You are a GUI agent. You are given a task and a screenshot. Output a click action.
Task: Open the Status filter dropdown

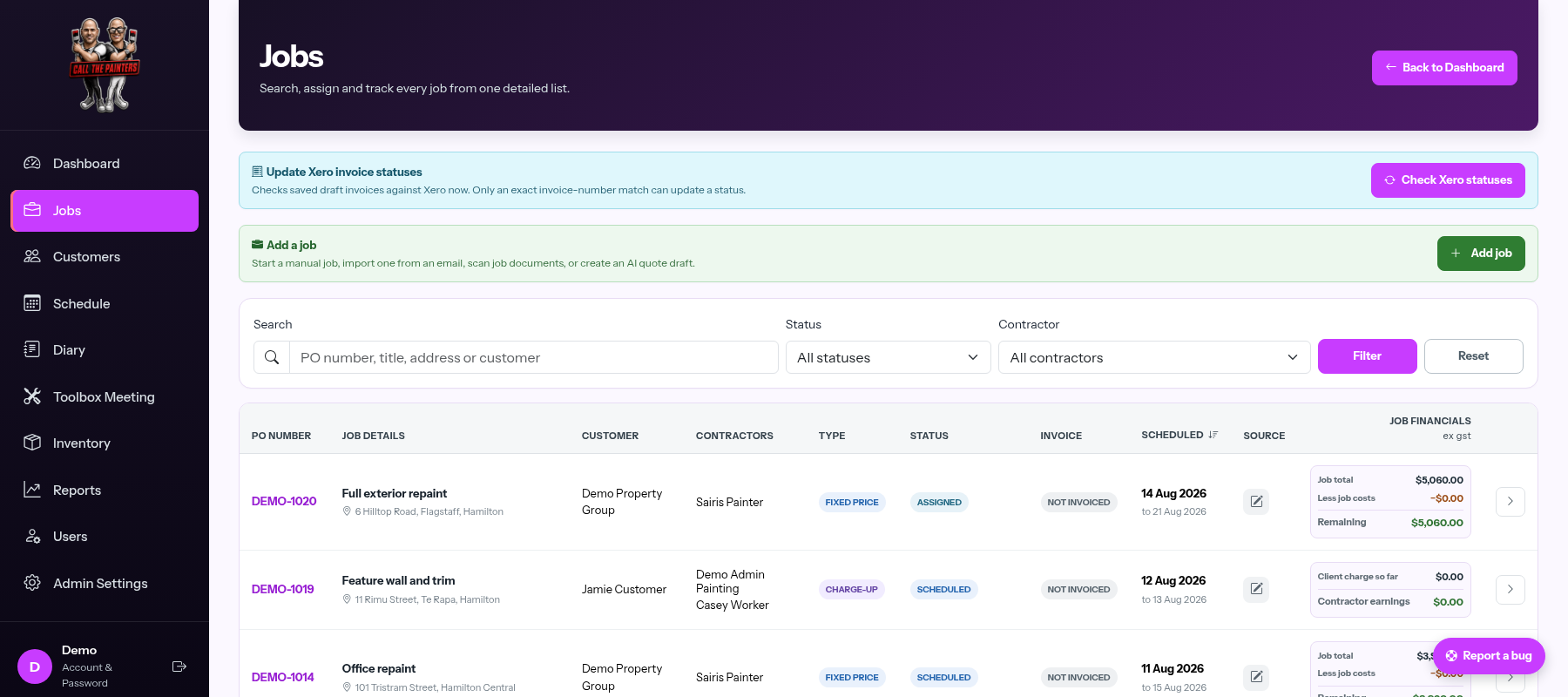coord(888,357)
